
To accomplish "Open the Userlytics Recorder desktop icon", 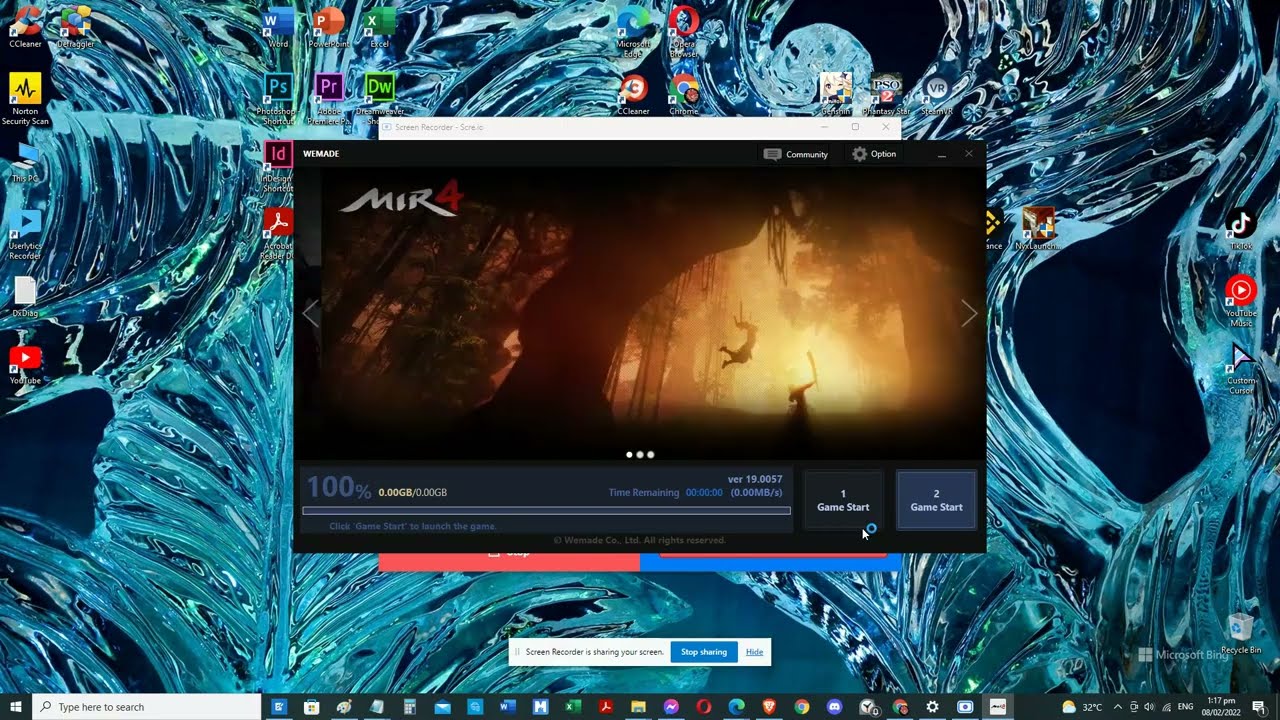I will tap(25, 234).
